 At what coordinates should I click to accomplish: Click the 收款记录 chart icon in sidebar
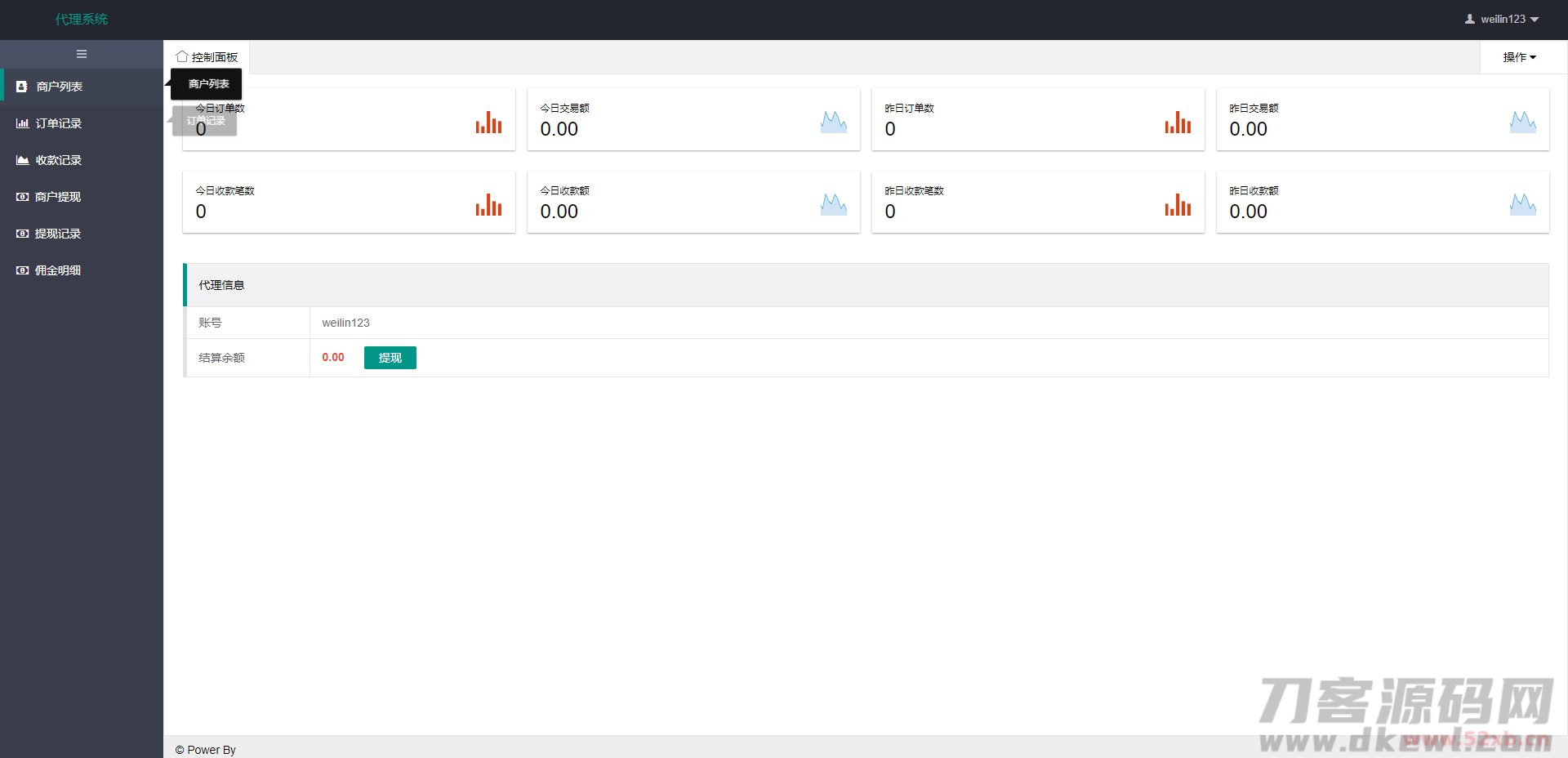22,160
